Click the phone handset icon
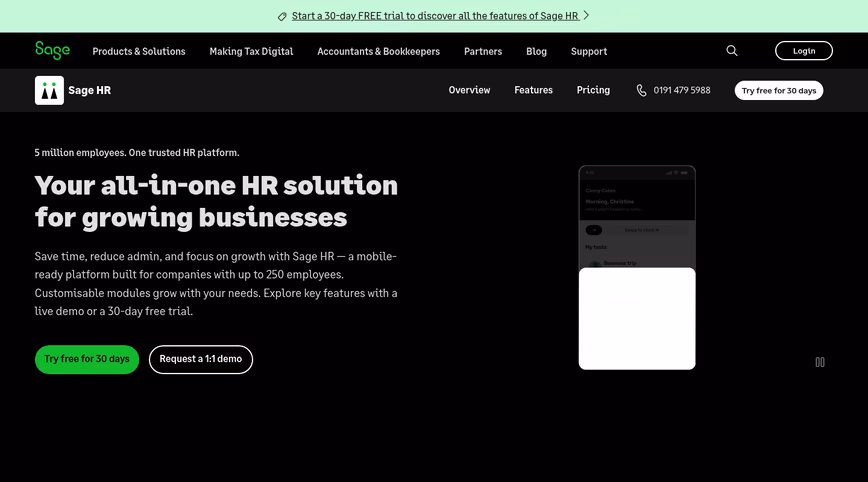868x482 pixels. (x=642, y=90)
